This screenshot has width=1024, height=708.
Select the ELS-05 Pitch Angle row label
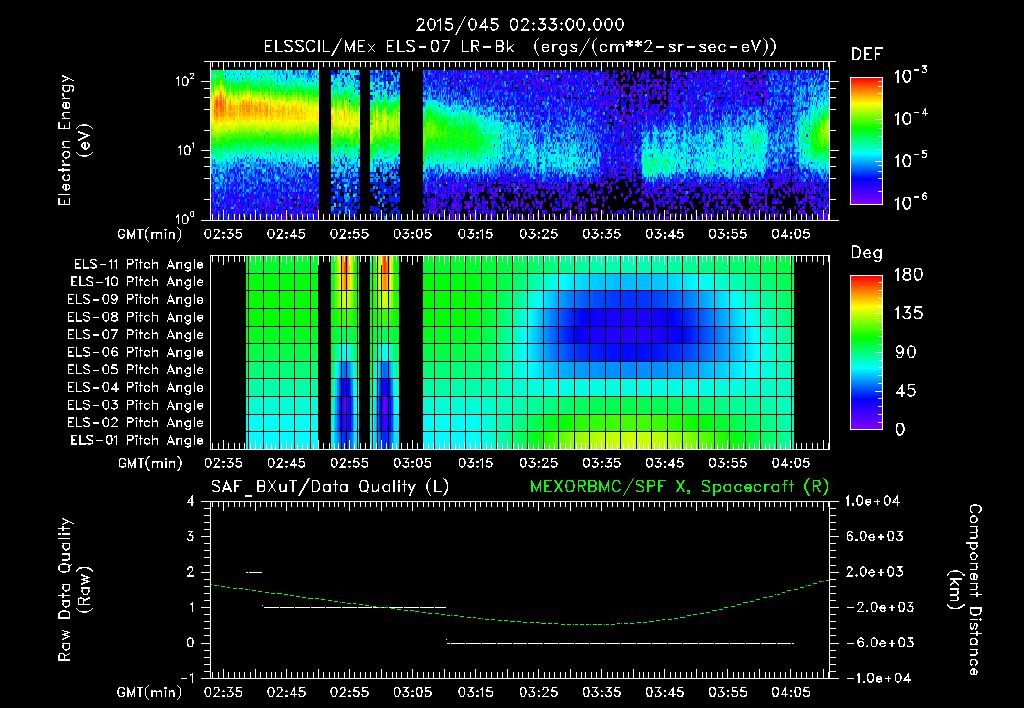click(135, 370)
